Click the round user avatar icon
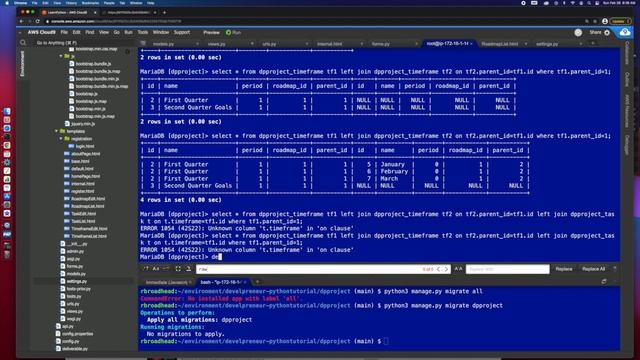 pos(578,33)
